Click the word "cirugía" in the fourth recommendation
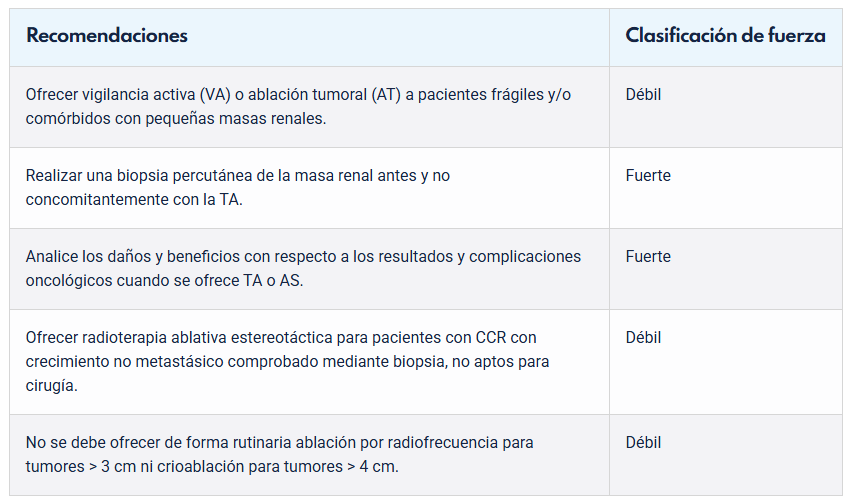Image resolution: width=850 pixels, height=497 pixels. click(53, 385)
